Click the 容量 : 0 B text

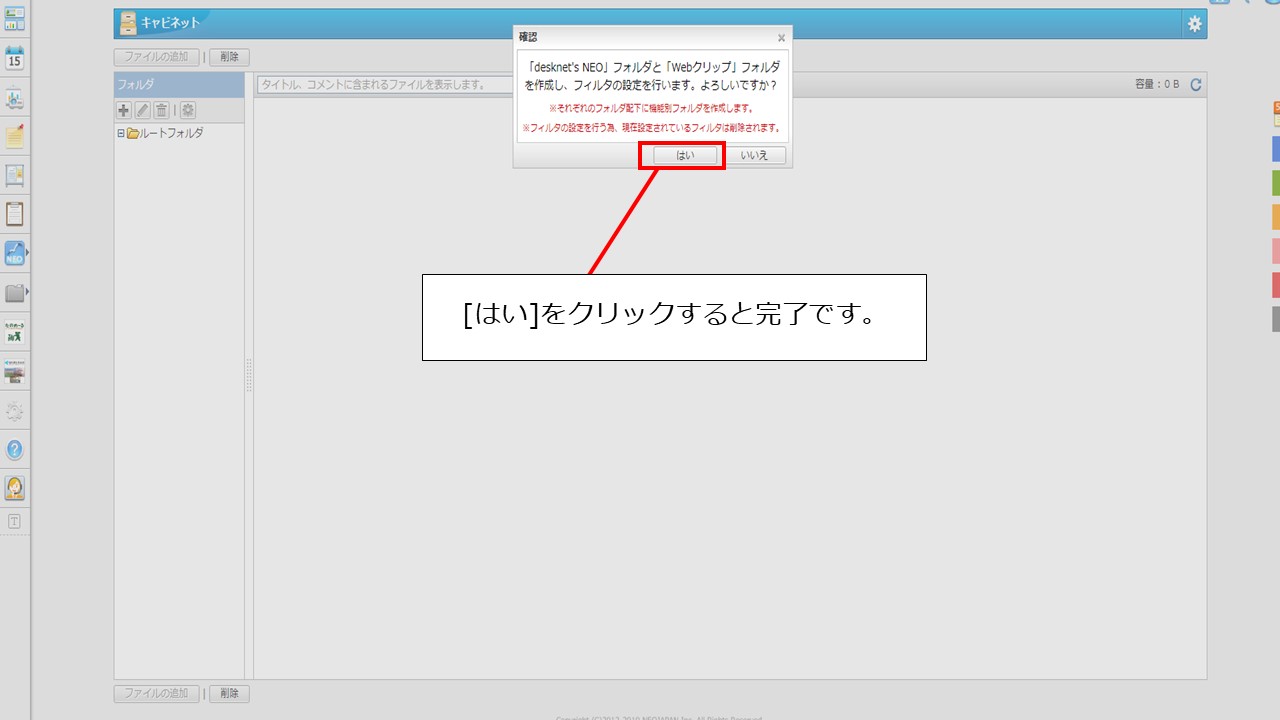coord(1157,85)
